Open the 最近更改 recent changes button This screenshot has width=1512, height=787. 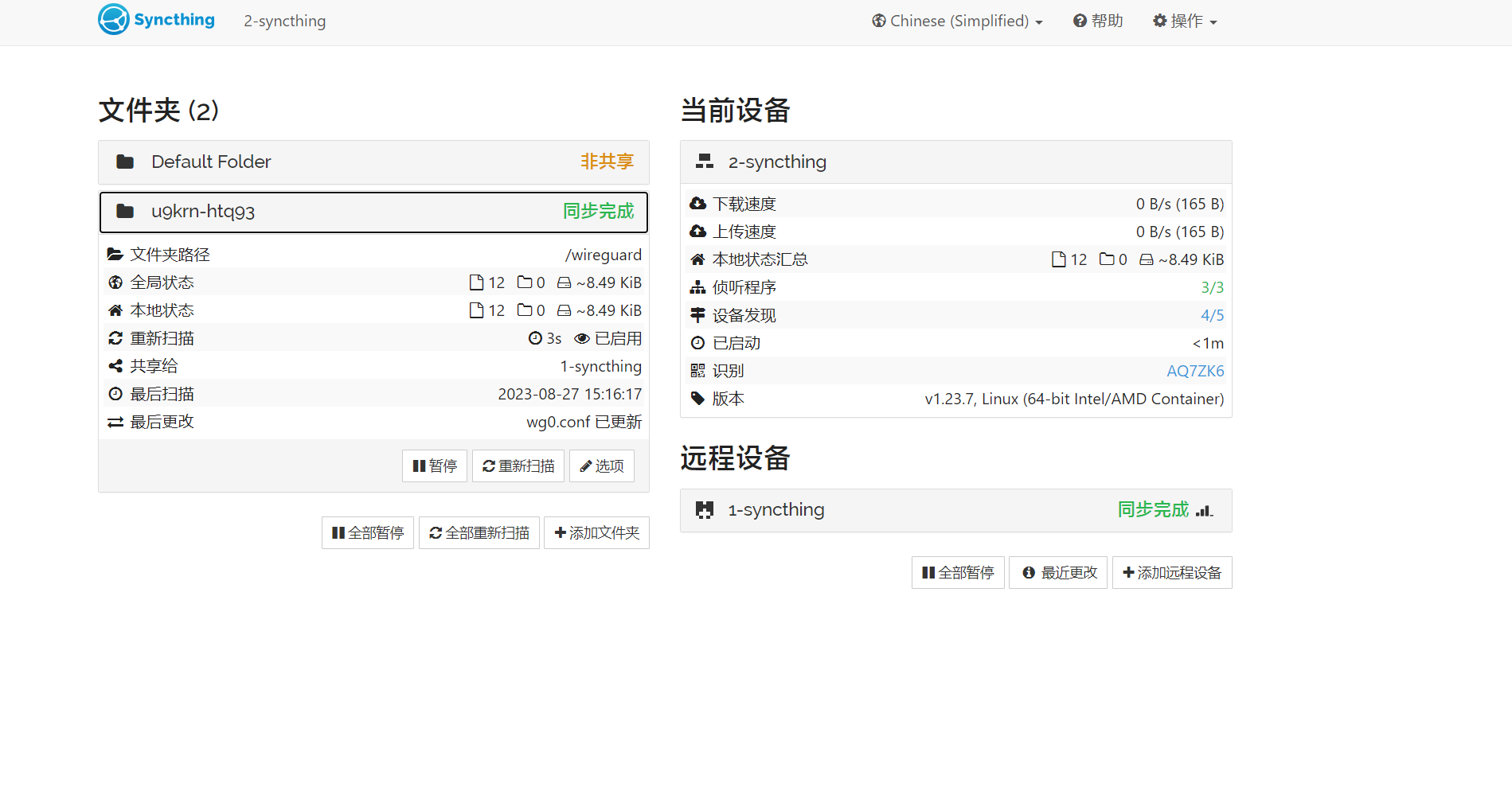coord(1058,572)
